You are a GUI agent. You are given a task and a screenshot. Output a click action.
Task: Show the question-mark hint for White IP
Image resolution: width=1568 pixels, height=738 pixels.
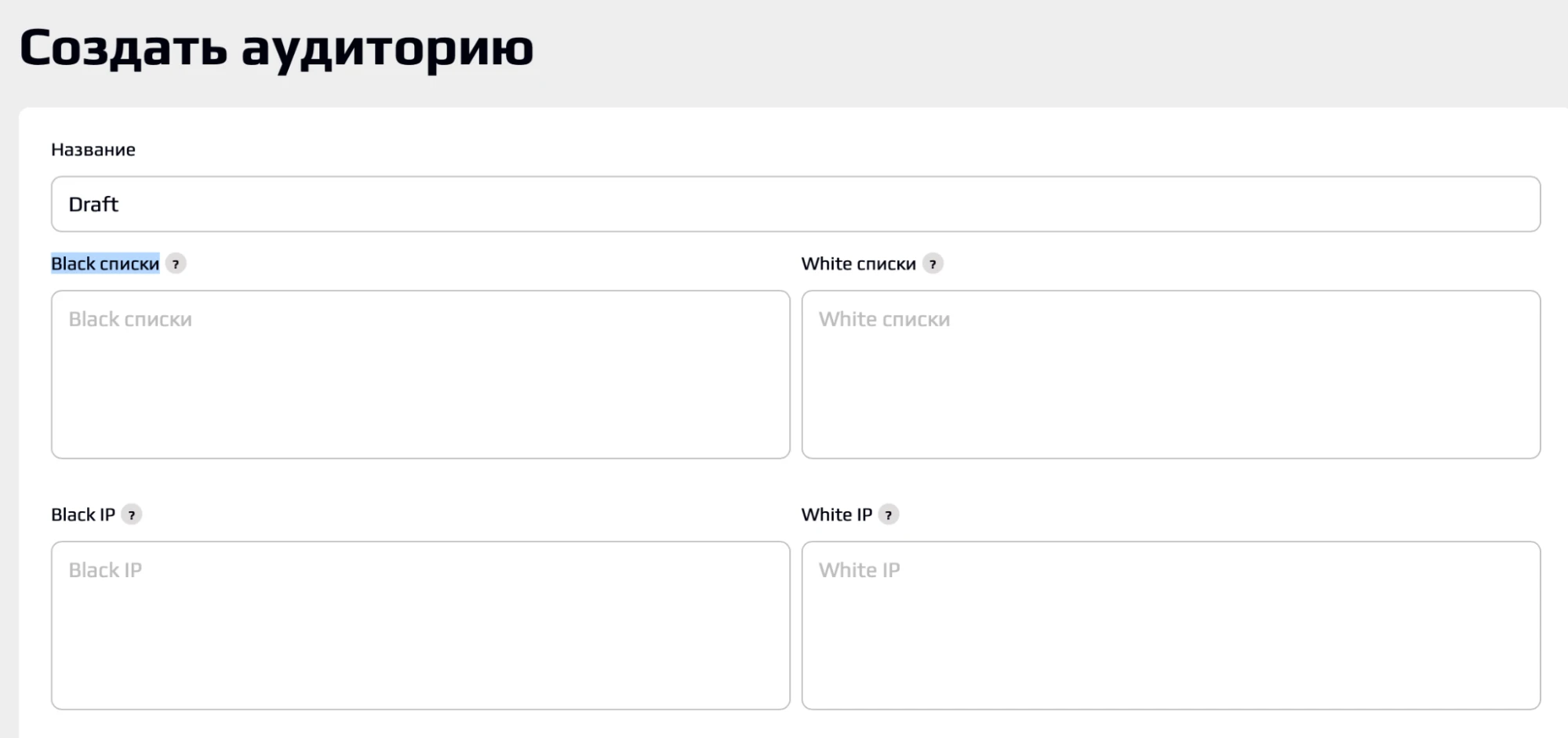tap(889, 515)
